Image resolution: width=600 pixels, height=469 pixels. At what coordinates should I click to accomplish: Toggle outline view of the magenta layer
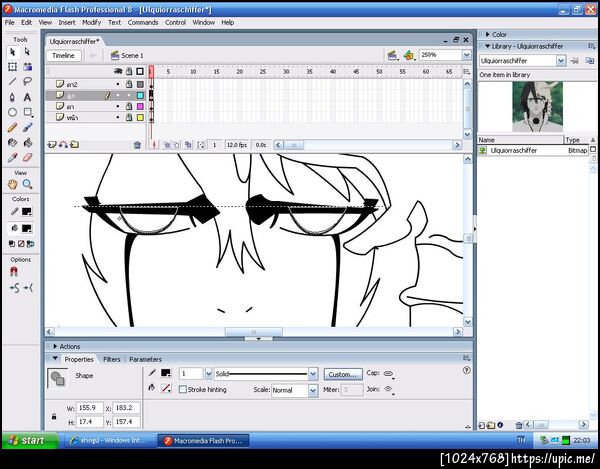coord(140,106)
